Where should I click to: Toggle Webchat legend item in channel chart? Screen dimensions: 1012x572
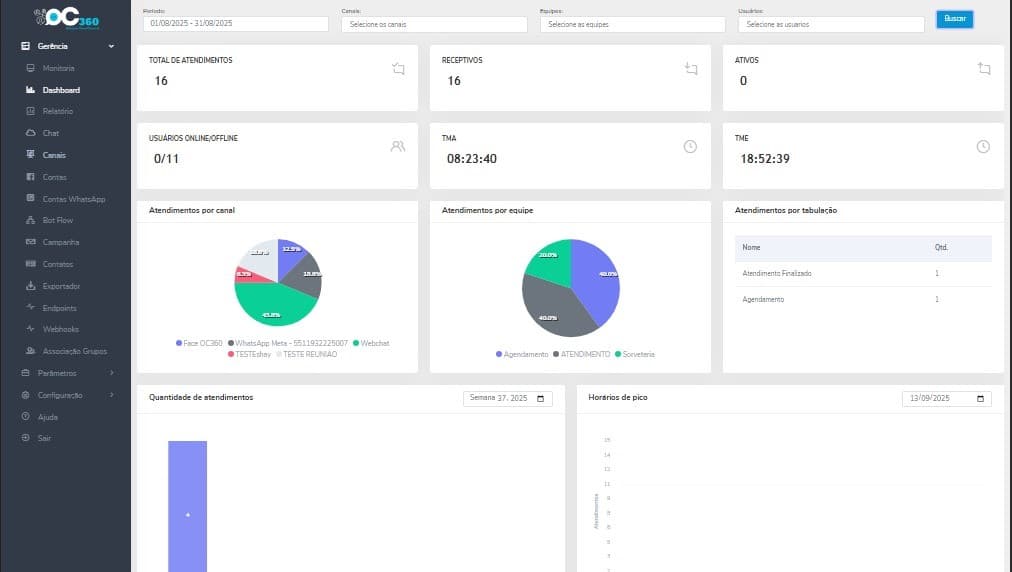pos(371,343)
